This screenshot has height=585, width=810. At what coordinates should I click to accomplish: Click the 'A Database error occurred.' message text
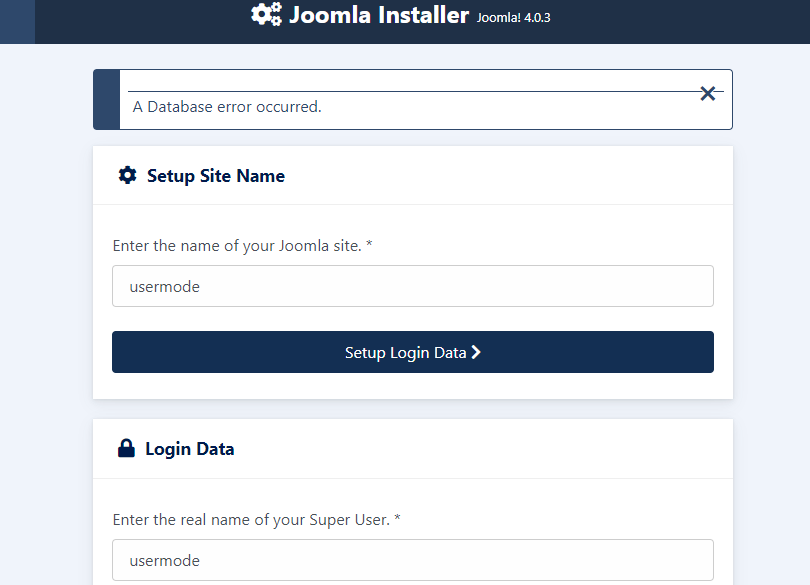(227, 106)
